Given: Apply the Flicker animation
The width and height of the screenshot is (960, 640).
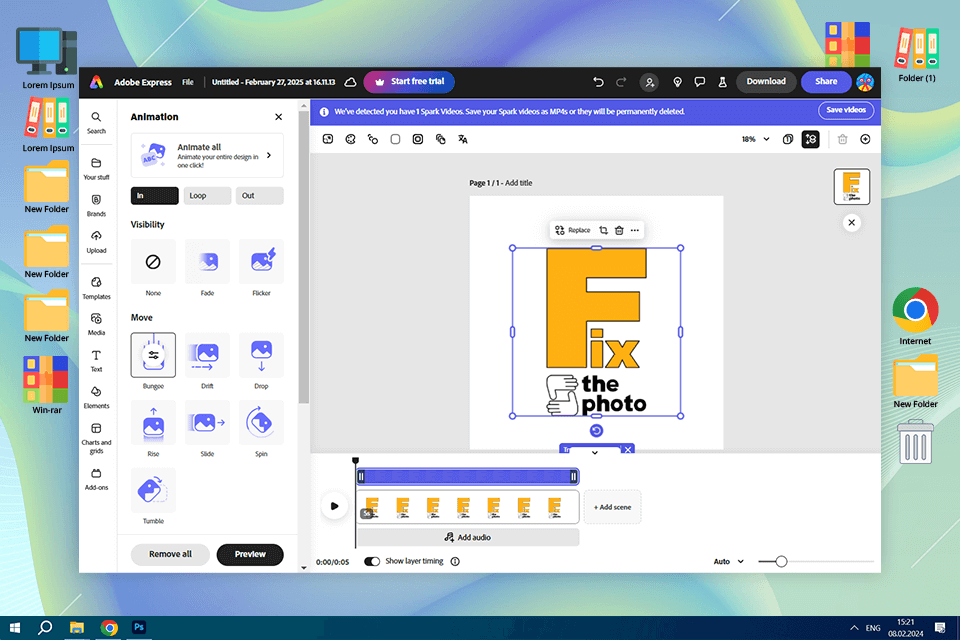Looking at the screenshot, I should coord(261,262).
